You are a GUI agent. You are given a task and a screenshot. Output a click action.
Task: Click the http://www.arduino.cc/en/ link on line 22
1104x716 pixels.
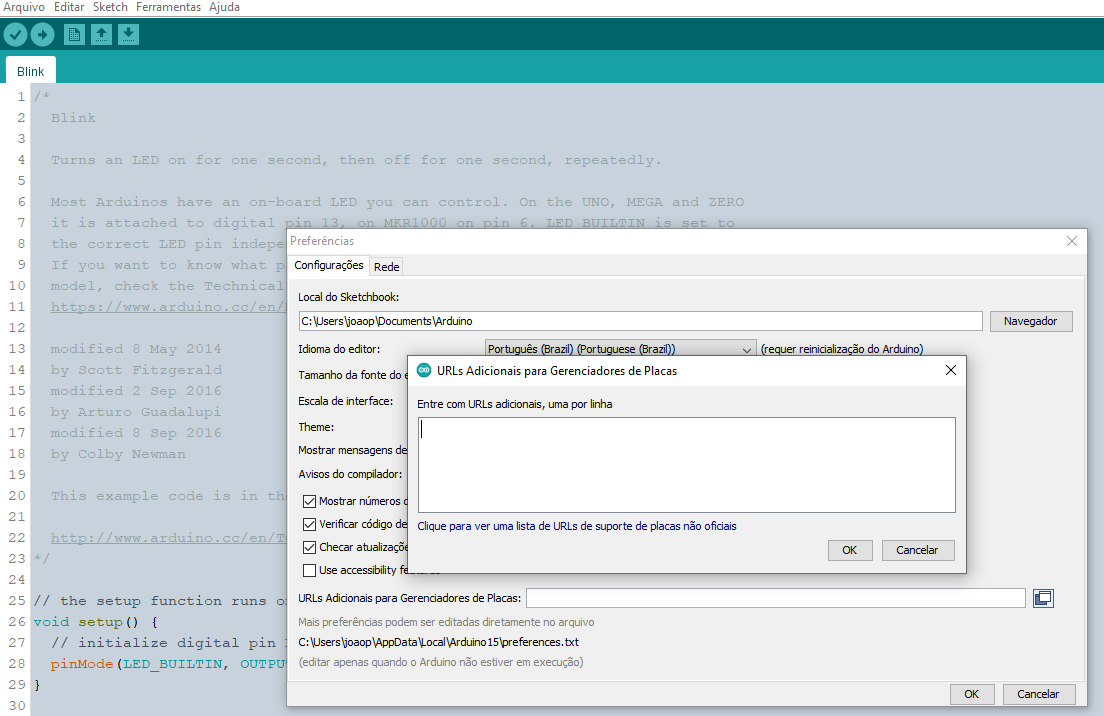tap(168, 538)
